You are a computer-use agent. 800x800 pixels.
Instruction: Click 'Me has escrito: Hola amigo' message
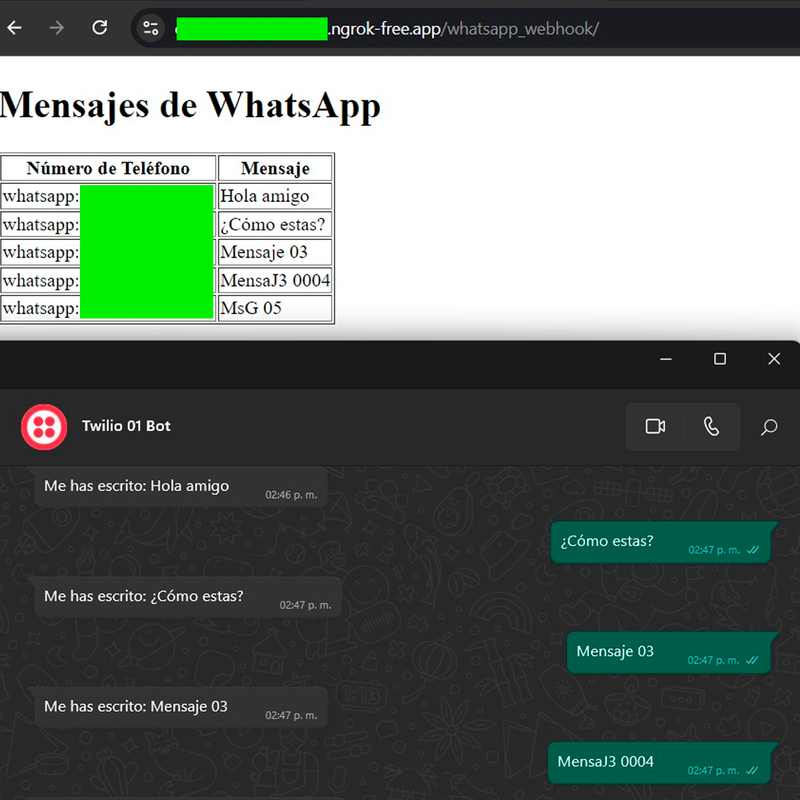[181, 487]
